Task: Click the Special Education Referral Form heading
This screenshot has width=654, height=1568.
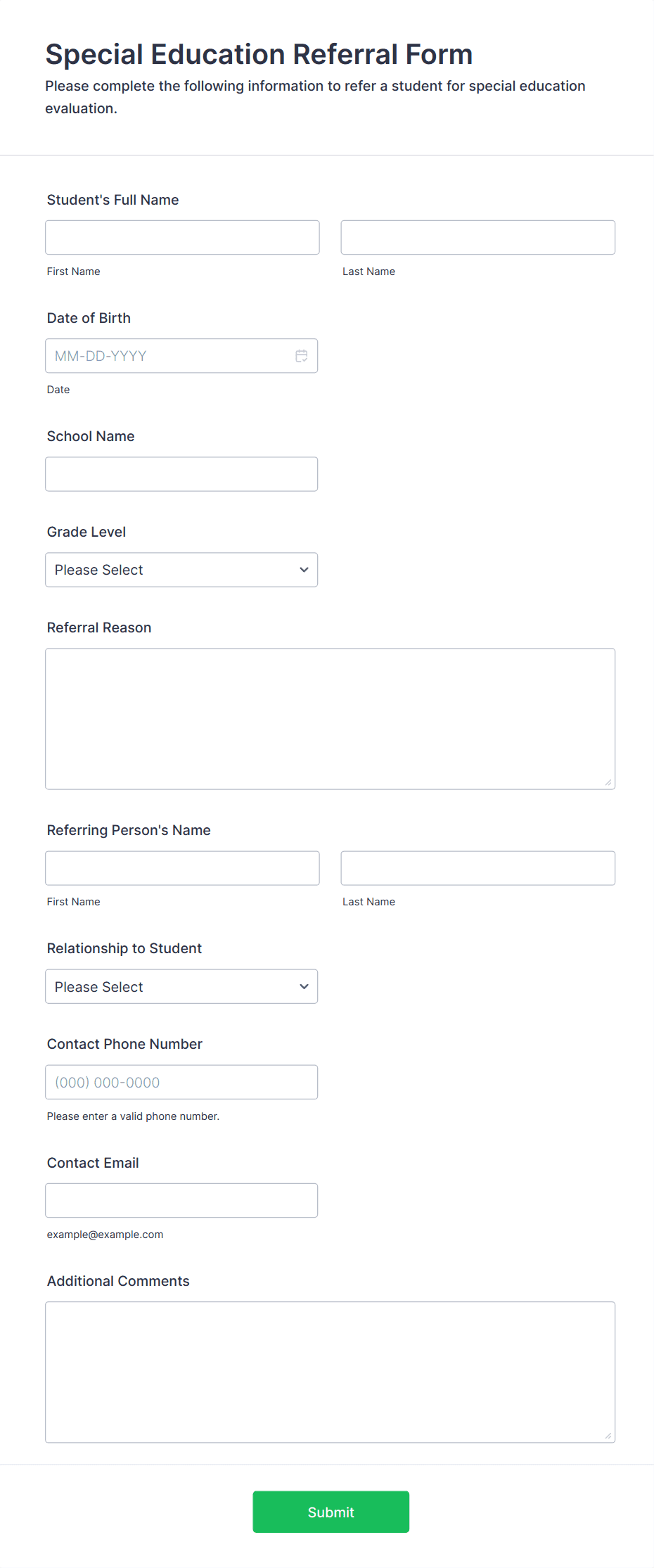Action: (x=259, y=54)
